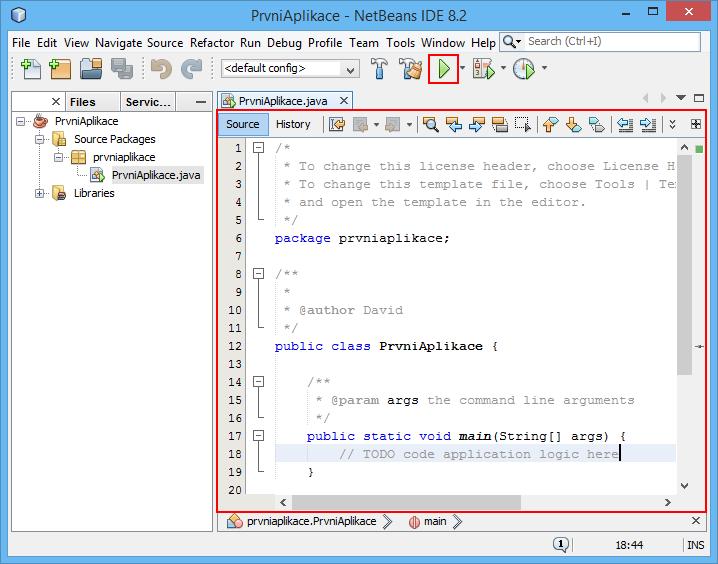Click the Previous Bookmark icon

(x=550, y=124)
